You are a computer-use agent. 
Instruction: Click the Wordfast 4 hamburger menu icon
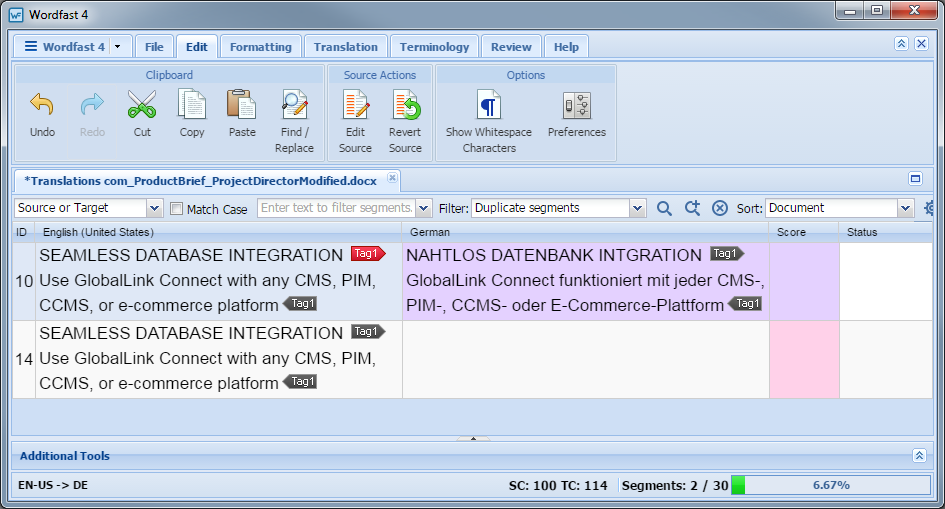[31, 46]
